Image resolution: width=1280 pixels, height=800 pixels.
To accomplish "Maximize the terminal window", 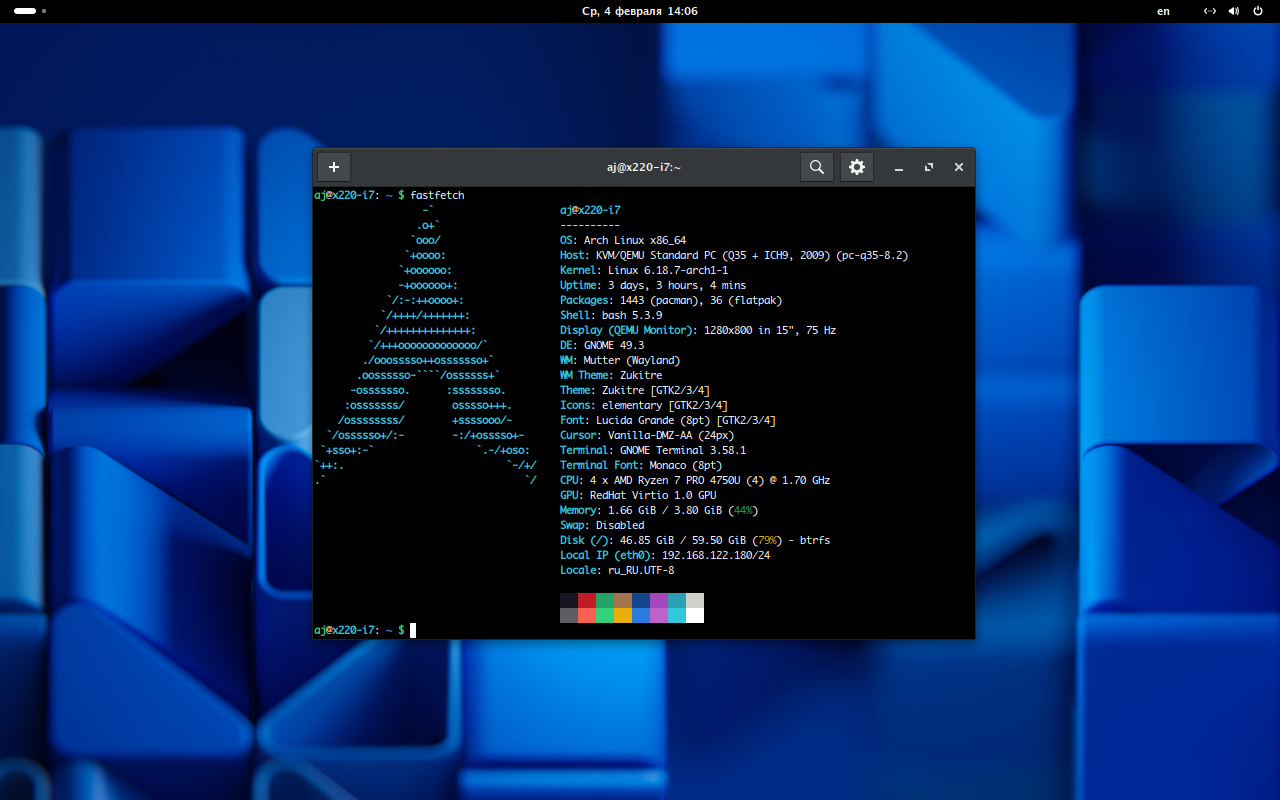I will [929, 168].
